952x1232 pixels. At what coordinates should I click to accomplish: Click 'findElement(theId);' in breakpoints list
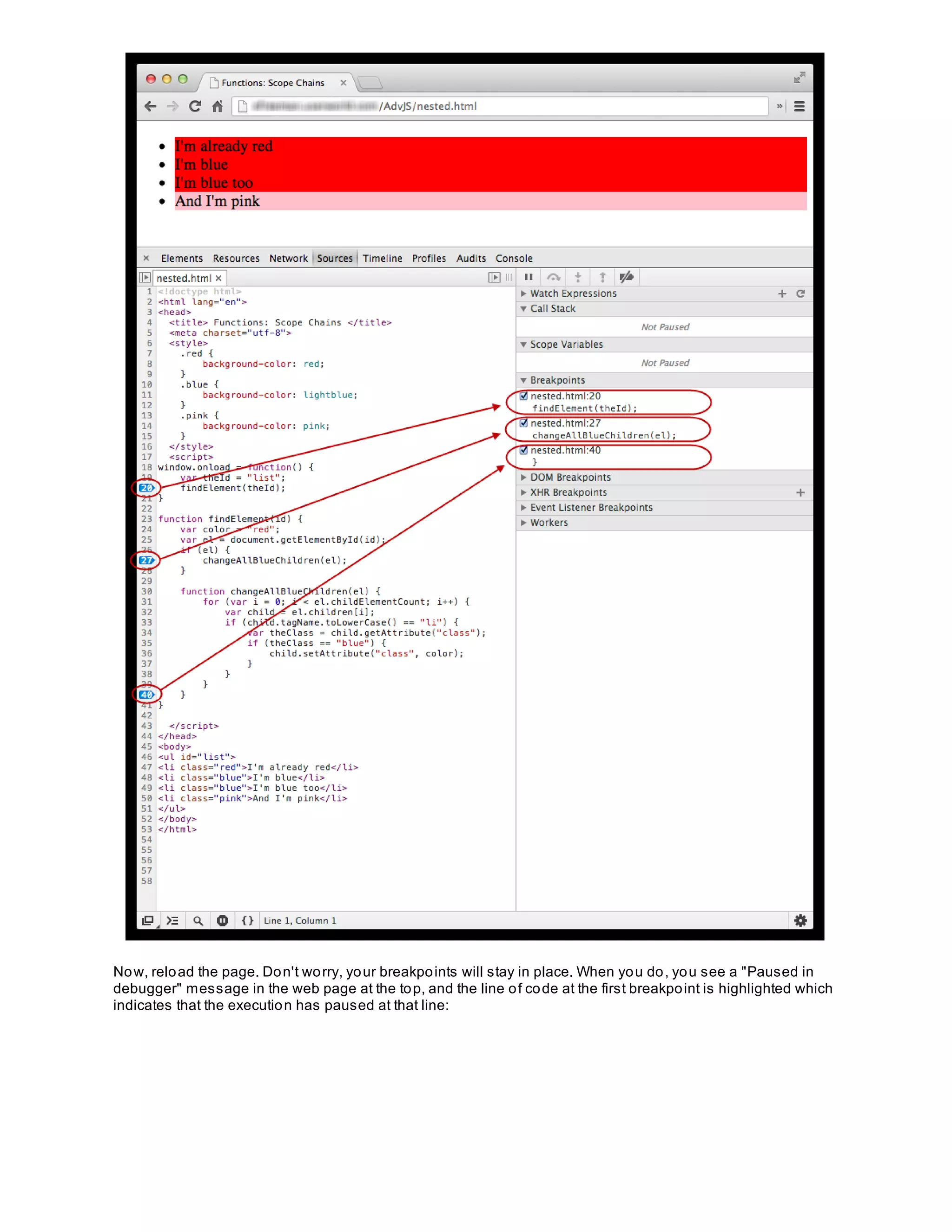tap(584, 408)
